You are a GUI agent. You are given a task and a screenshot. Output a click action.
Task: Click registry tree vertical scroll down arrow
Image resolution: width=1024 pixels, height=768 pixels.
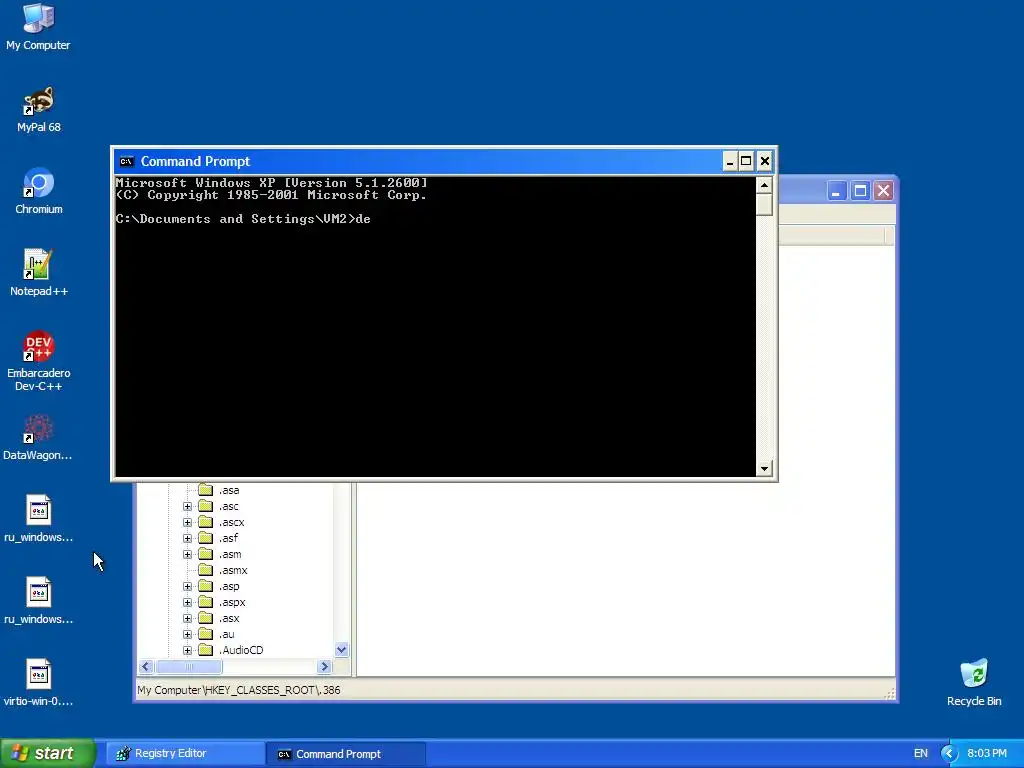pyautogui.click(x=342, y=650)
